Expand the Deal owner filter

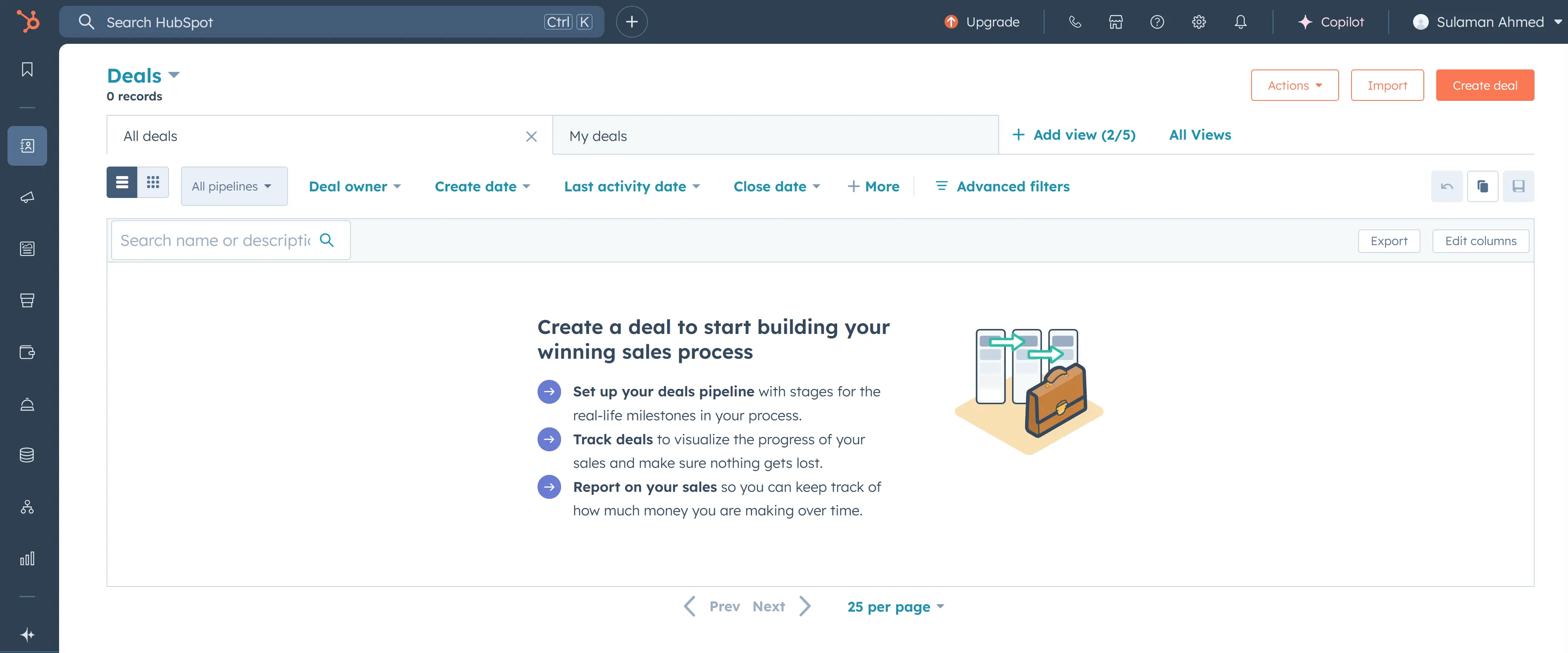[354, 186]
